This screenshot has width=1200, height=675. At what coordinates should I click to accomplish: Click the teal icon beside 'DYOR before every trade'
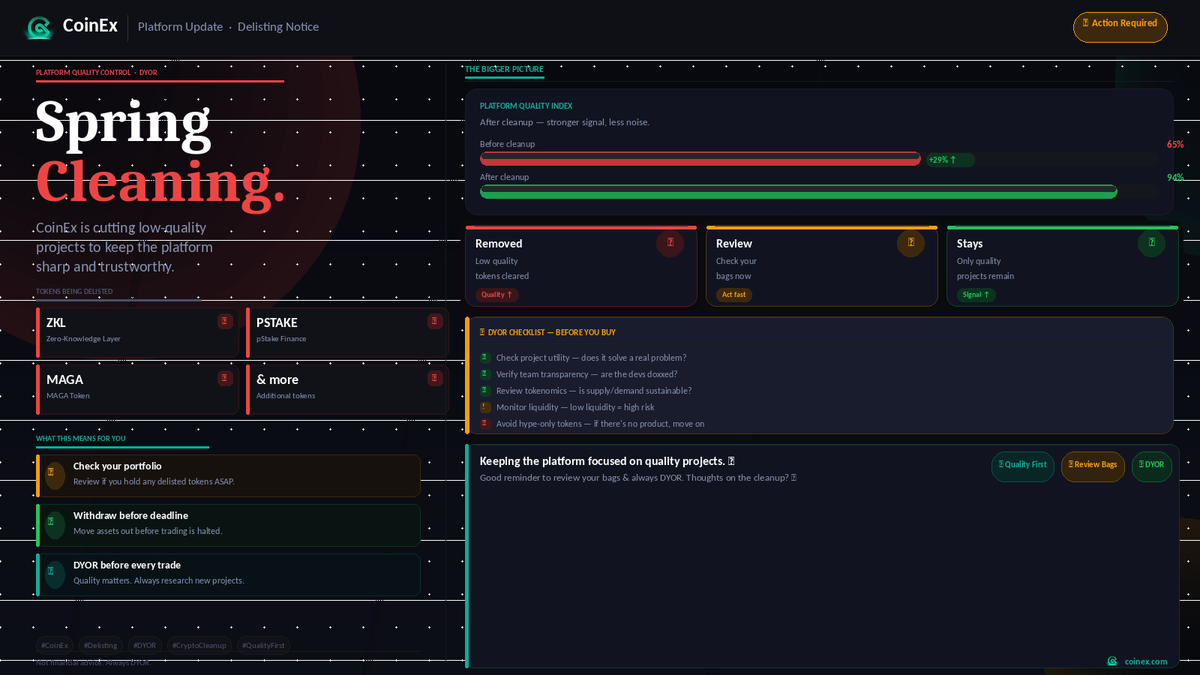pos(55,574)
